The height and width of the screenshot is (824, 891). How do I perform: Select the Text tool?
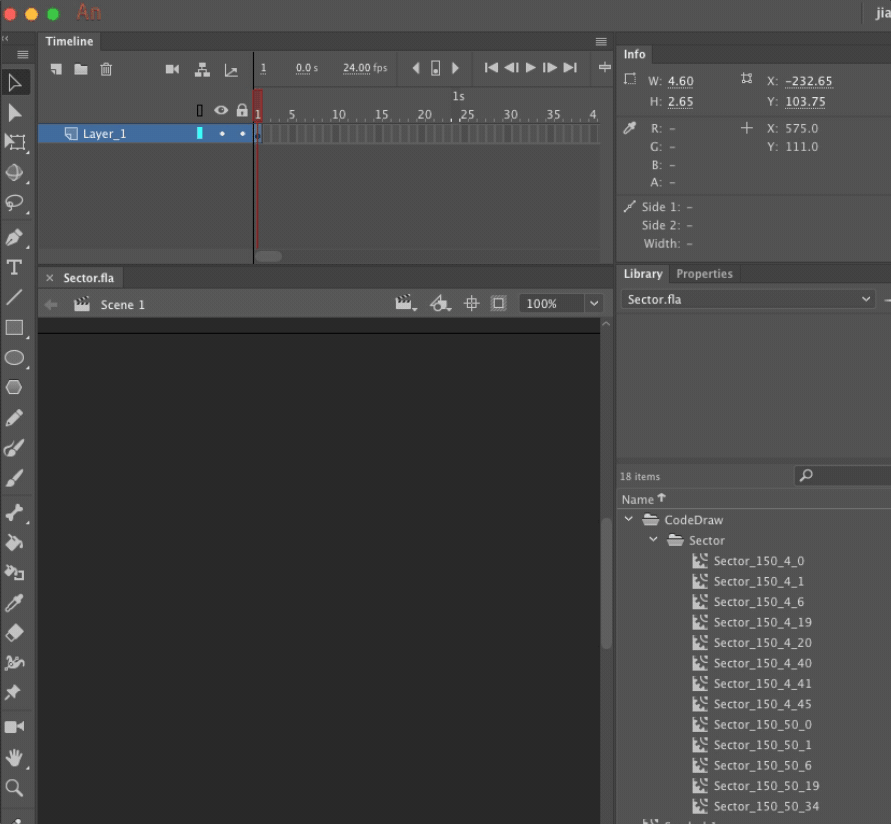point(15,267)
